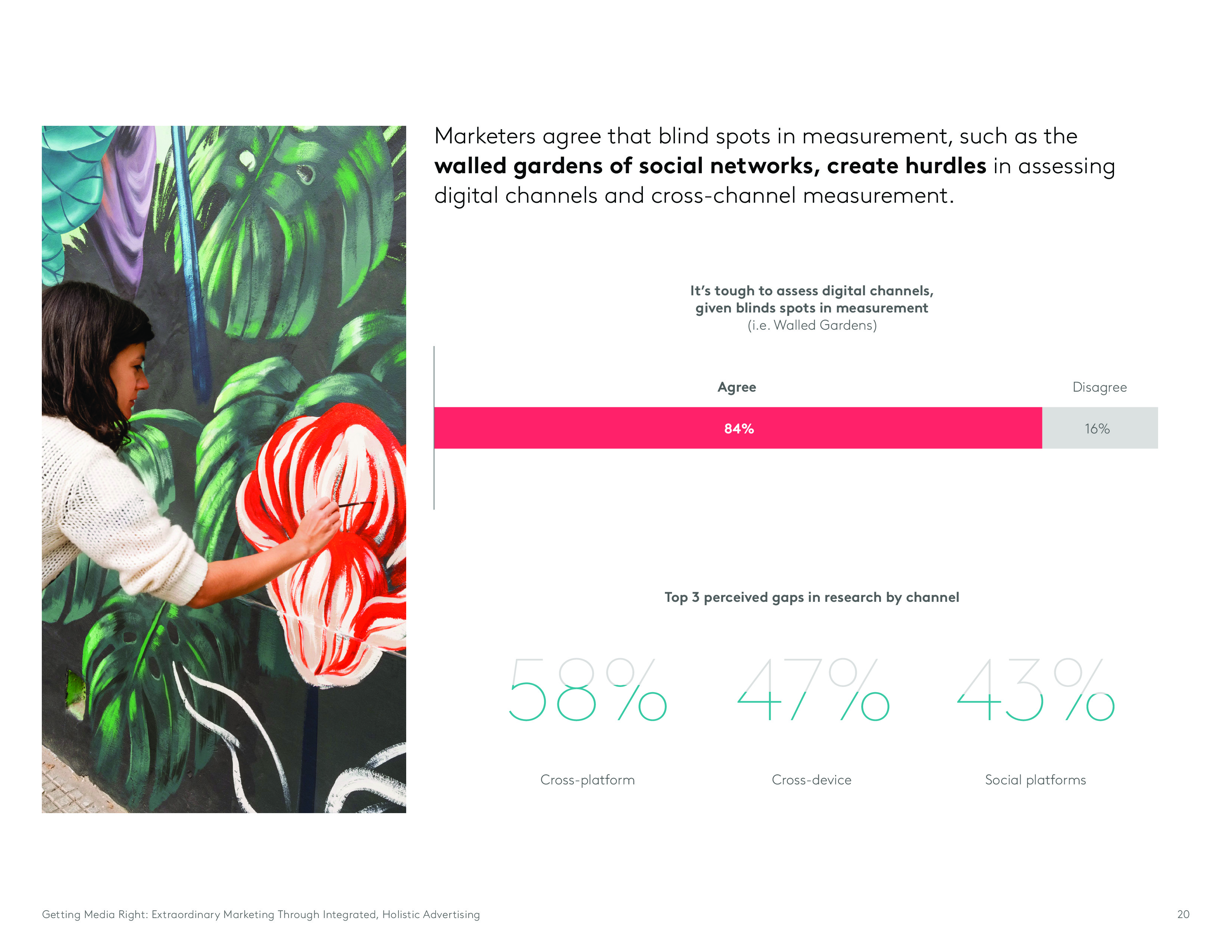Select the "Cross-device" caption

[811, 780]
